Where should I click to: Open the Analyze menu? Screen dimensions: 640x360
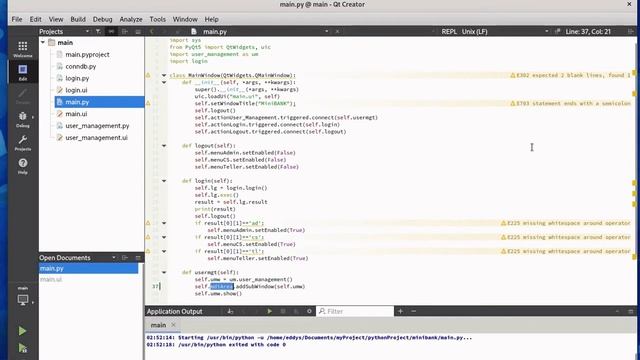click(131, 19)
